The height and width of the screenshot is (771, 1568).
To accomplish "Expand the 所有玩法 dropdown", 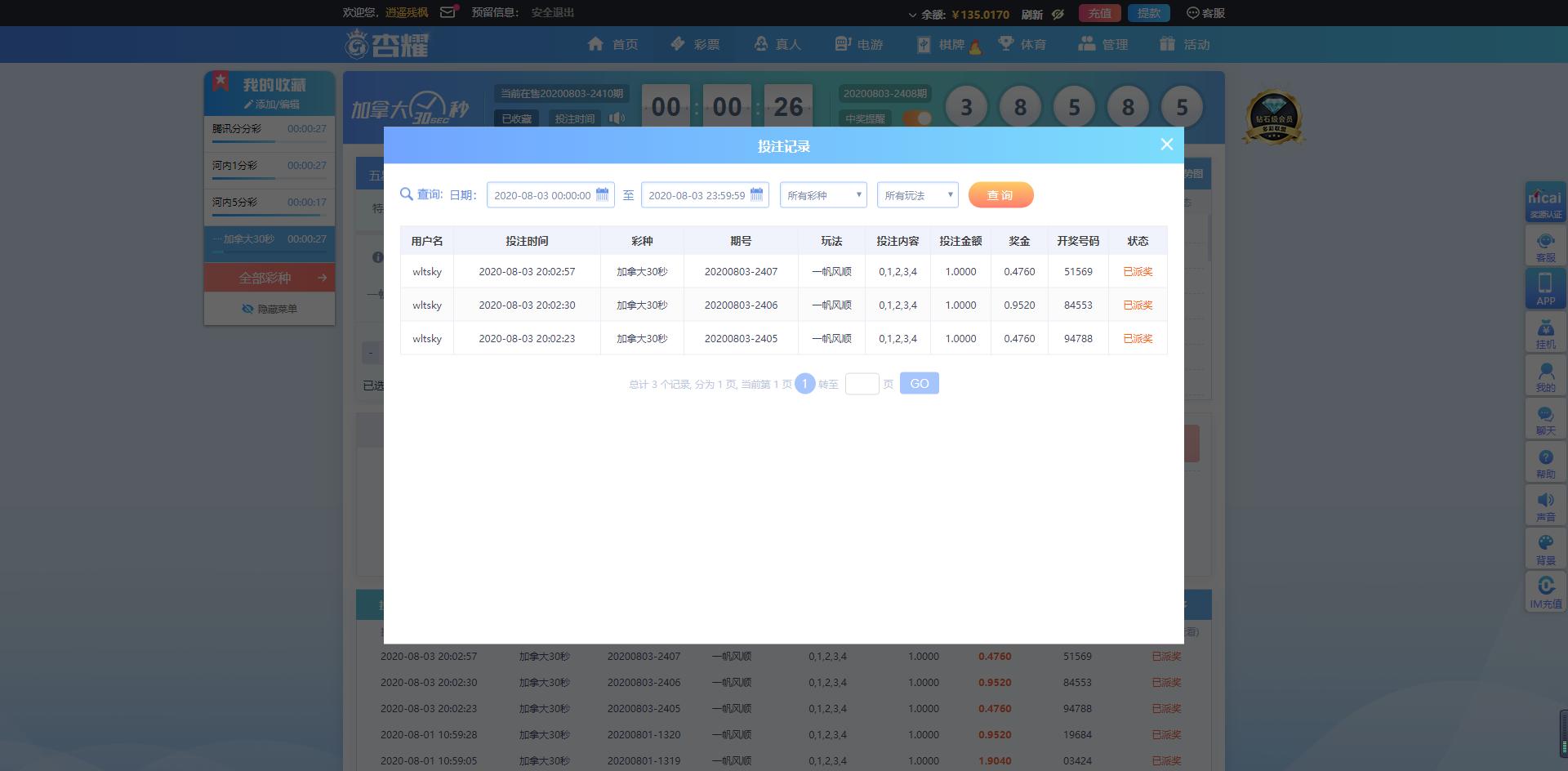I will point(918,195).
